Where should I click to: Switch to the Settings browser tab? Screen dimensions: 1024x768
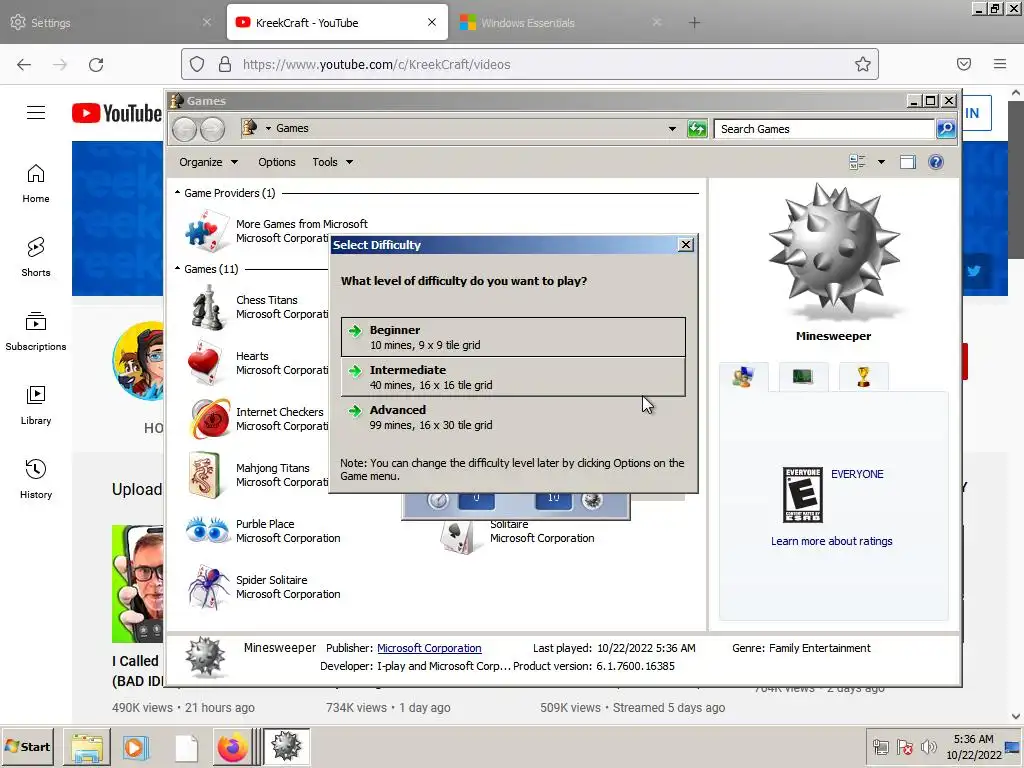click(x=111, y=23)
